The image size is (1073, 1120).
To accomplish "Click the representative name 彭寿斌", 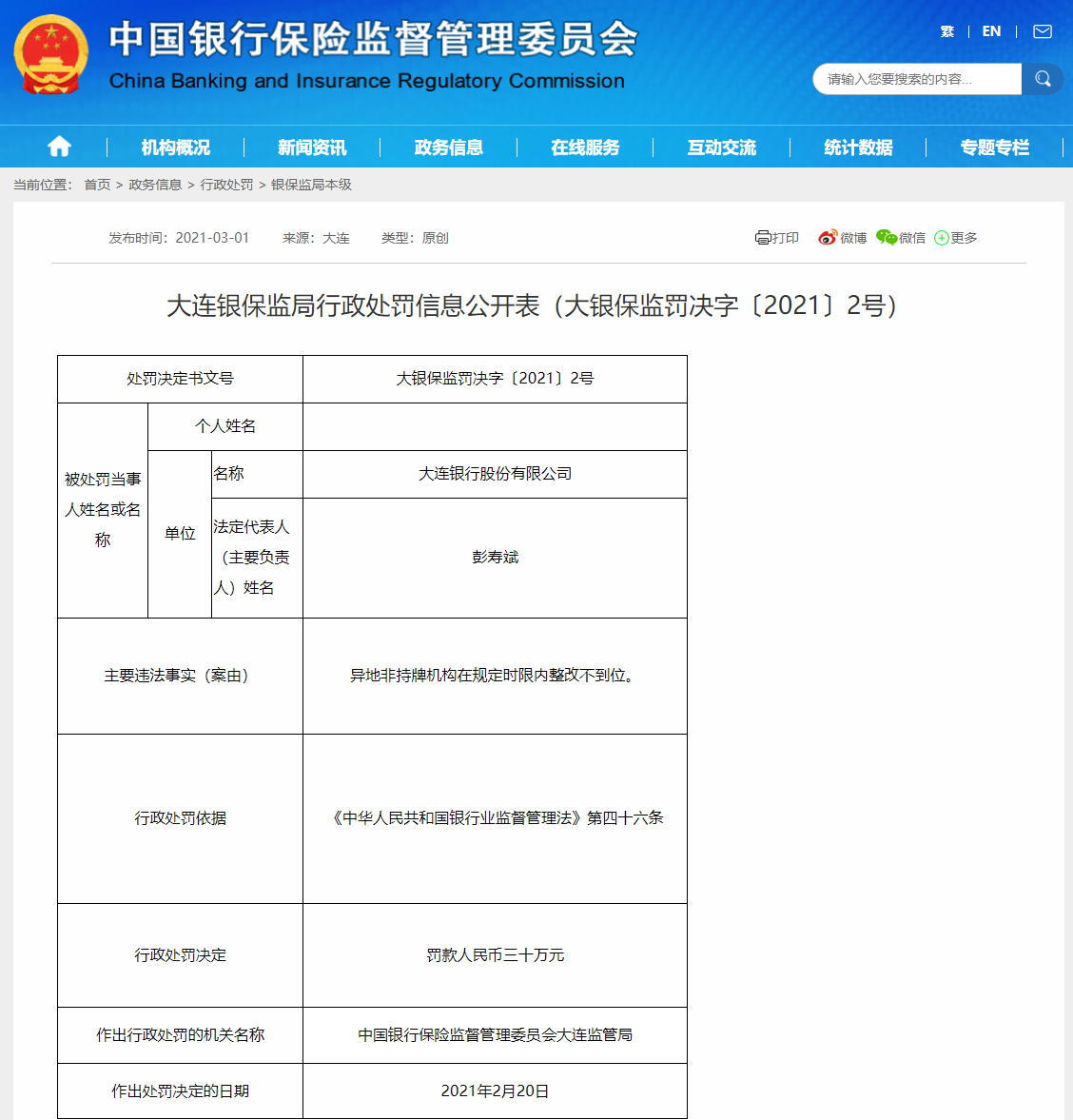I will (495, 557).
